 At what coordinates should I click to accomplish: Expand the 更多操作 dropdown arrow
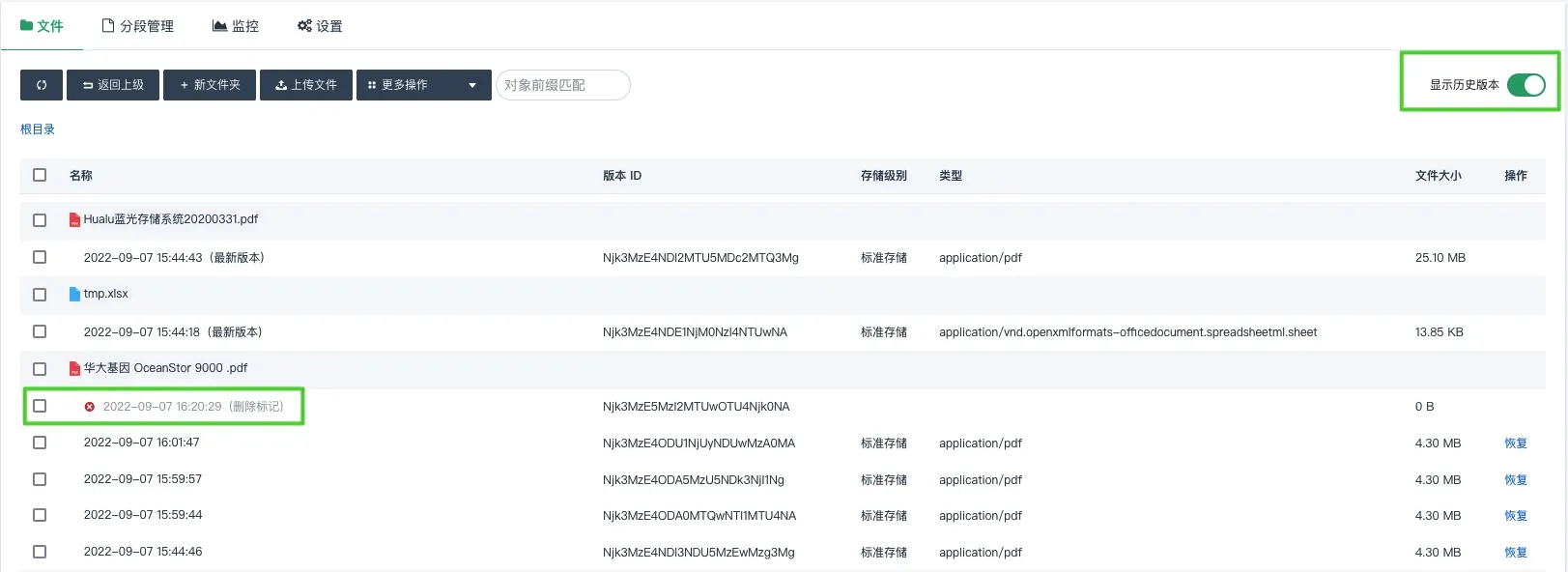[x=472, y=85]
